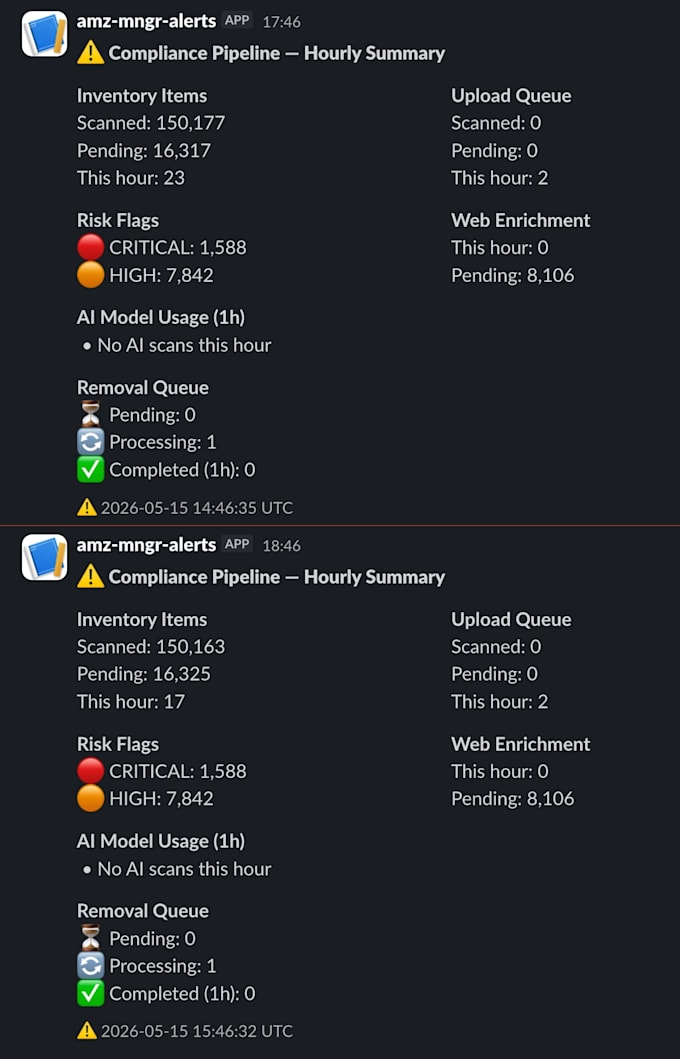This screenshot has height=1059, width=680.
Task: Click the APP badge on the second message
Action: point(237,544)
